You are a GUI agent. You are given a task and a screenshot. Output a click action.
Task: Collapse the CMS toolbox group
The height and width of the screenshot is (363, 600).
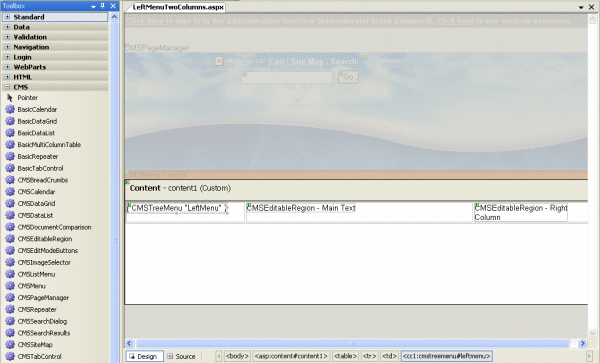pos(7,87)
